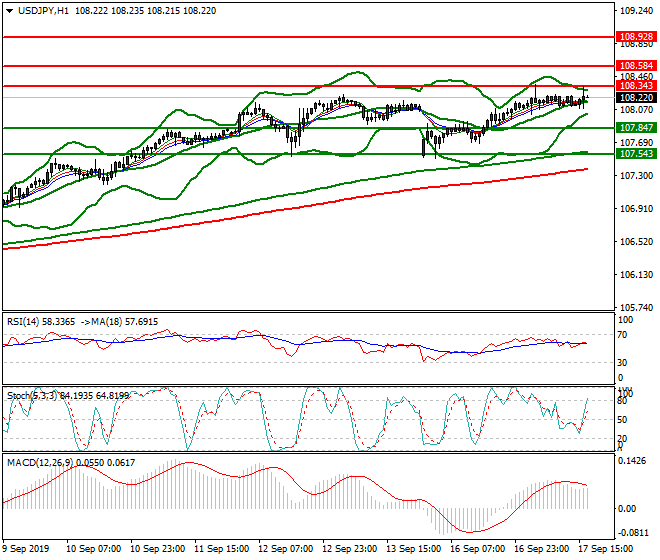Viewport: 660px width, 560px height.
Task: Click the 106.130 price axis value
Action: [x=636, y=275]
